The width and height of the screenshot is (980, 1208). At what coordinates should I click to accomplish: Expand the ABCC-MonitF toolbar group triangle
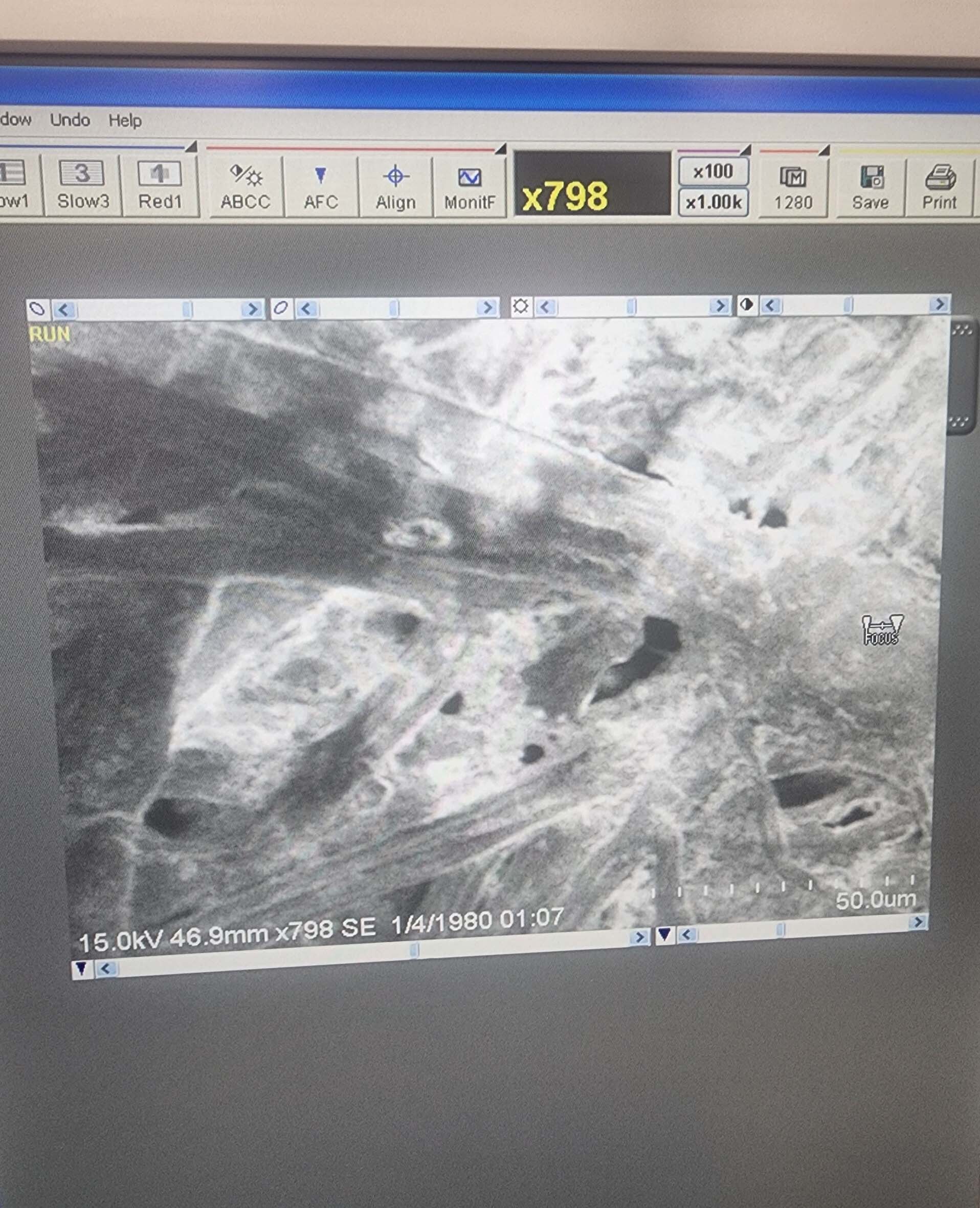(x=500, y=148)
